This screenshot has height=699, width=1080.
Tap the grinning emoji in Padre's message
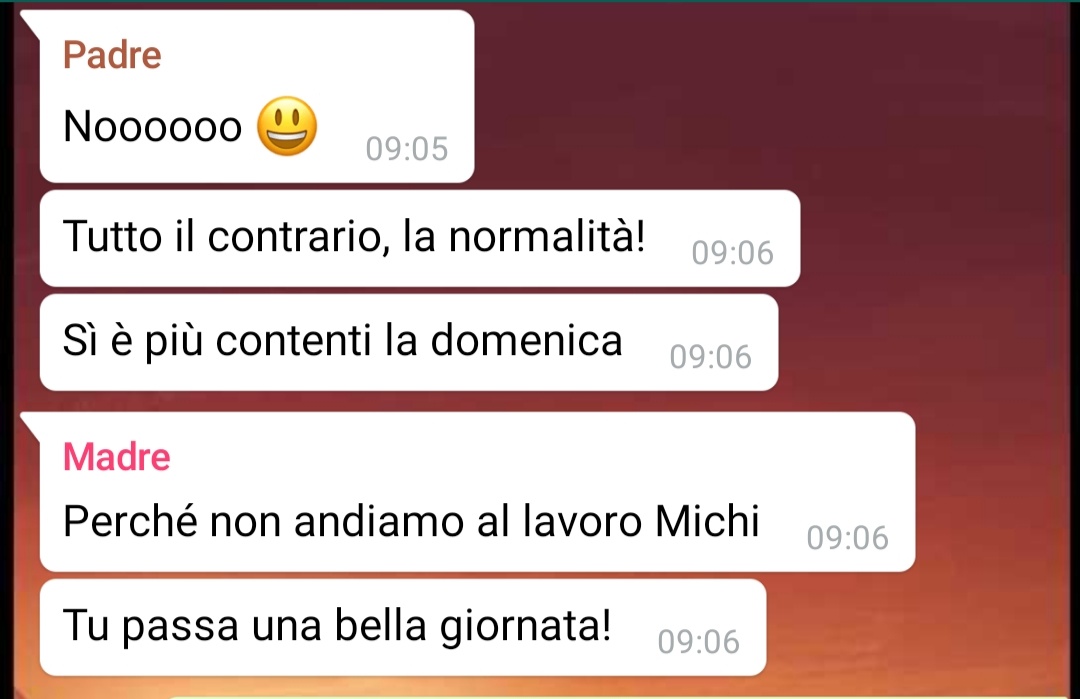(x=287, y=126)
